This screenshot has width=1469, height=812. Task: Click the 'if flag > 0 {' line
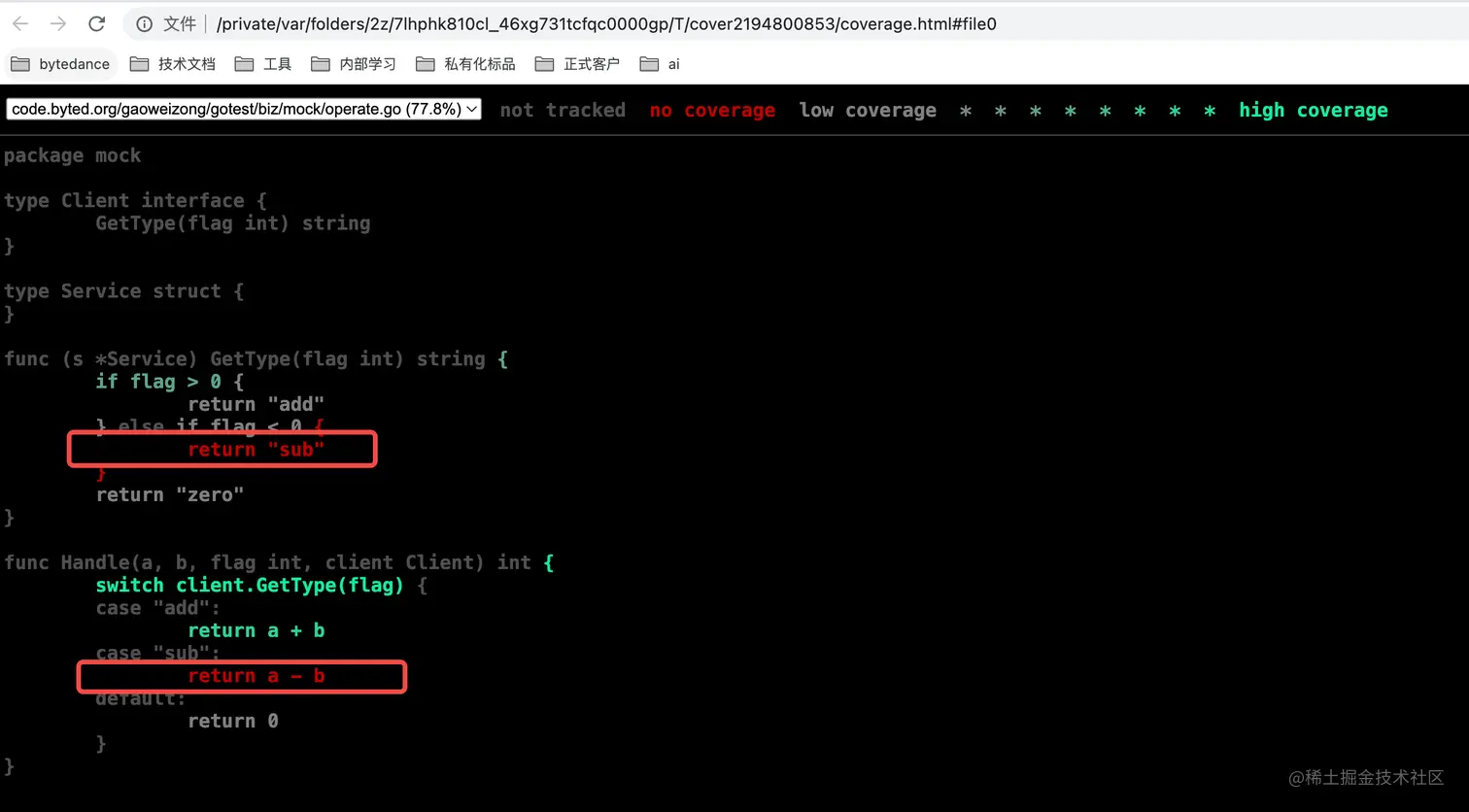coord(170,382)
